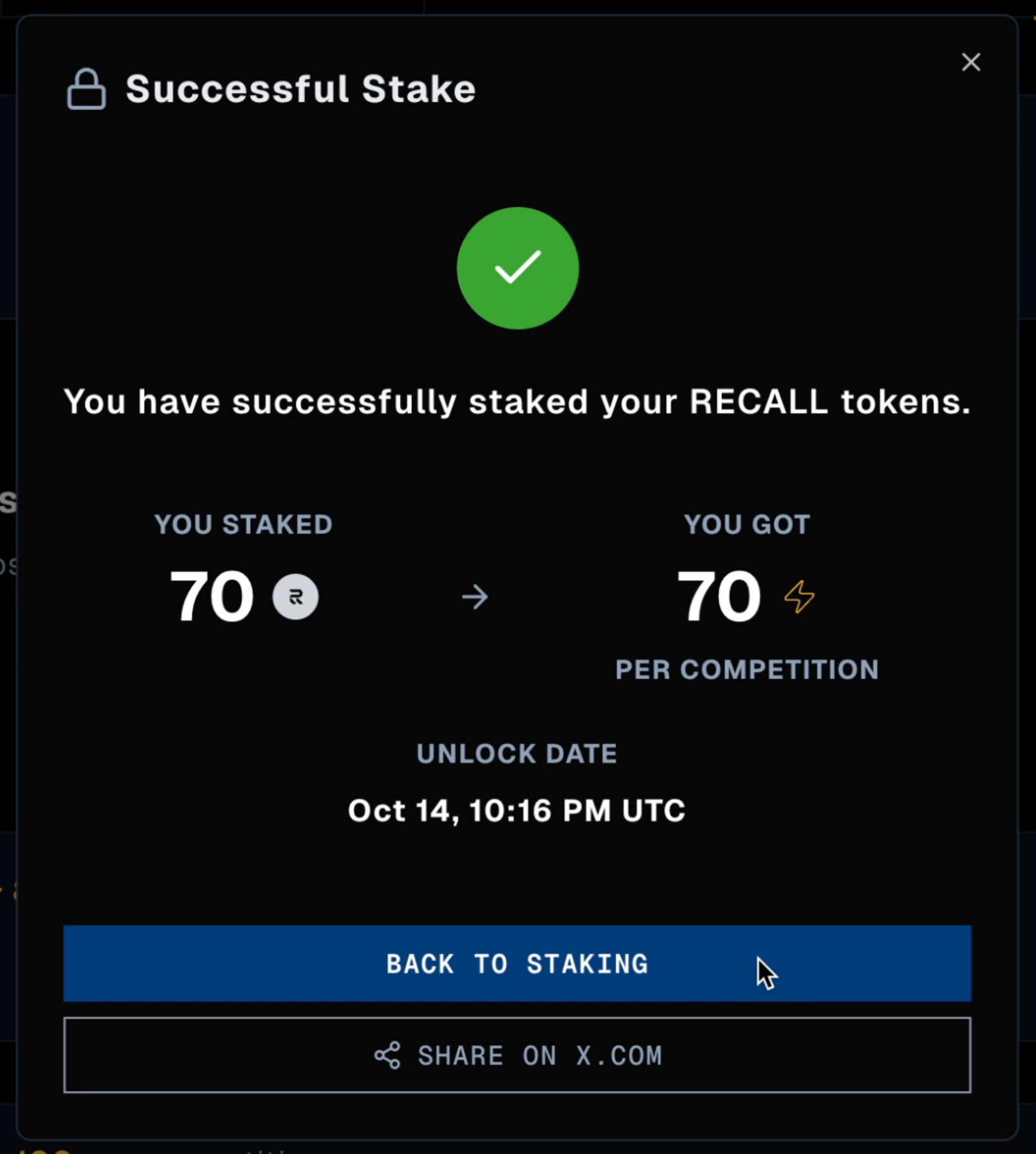This screenshot has width=1036, height=1154.
Task: Click the 10:16 PM UTC unlock time
Action: click(577, 811)
